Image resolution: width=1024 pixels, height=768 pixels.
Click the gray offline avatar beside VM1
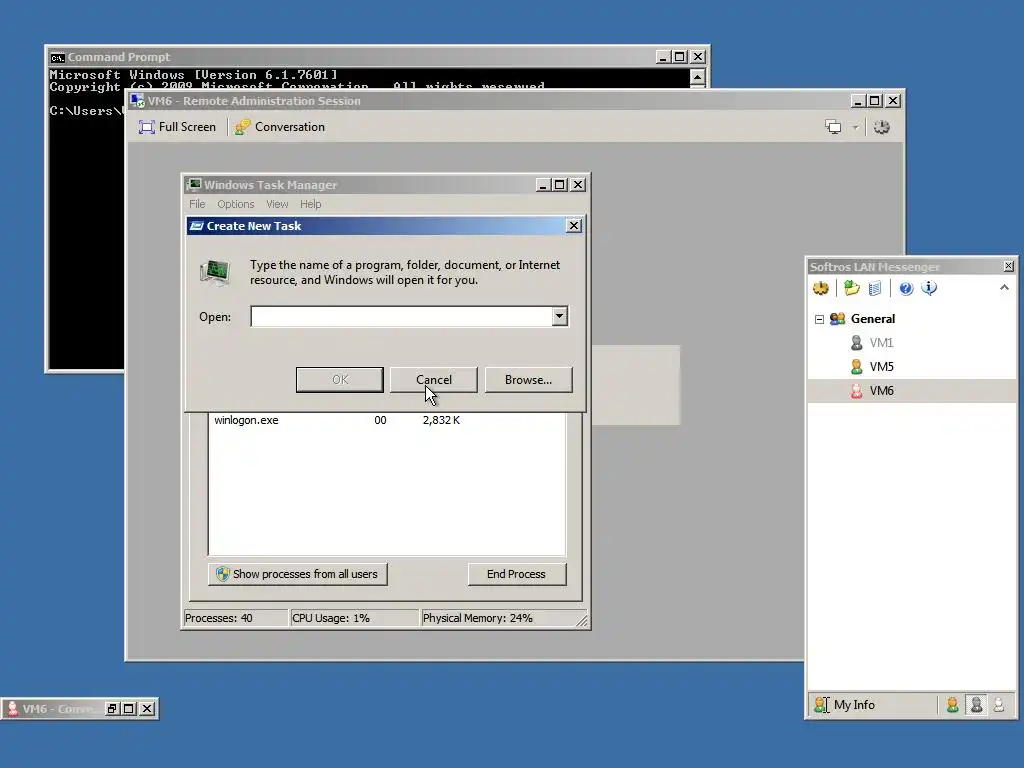[856, 342]
